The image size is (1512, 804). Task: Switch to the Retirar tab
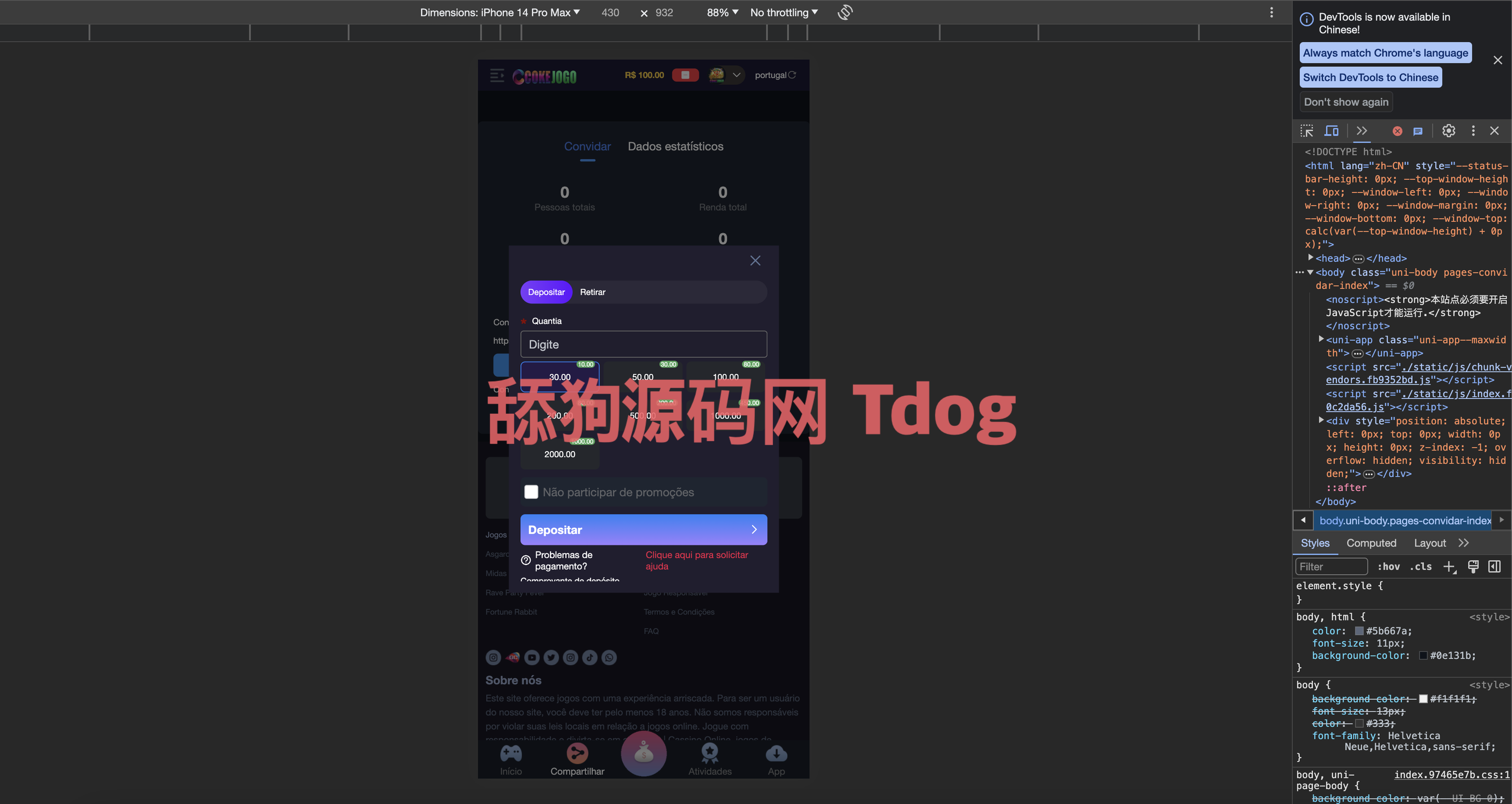pyautogui.click(x=592, y=292)
